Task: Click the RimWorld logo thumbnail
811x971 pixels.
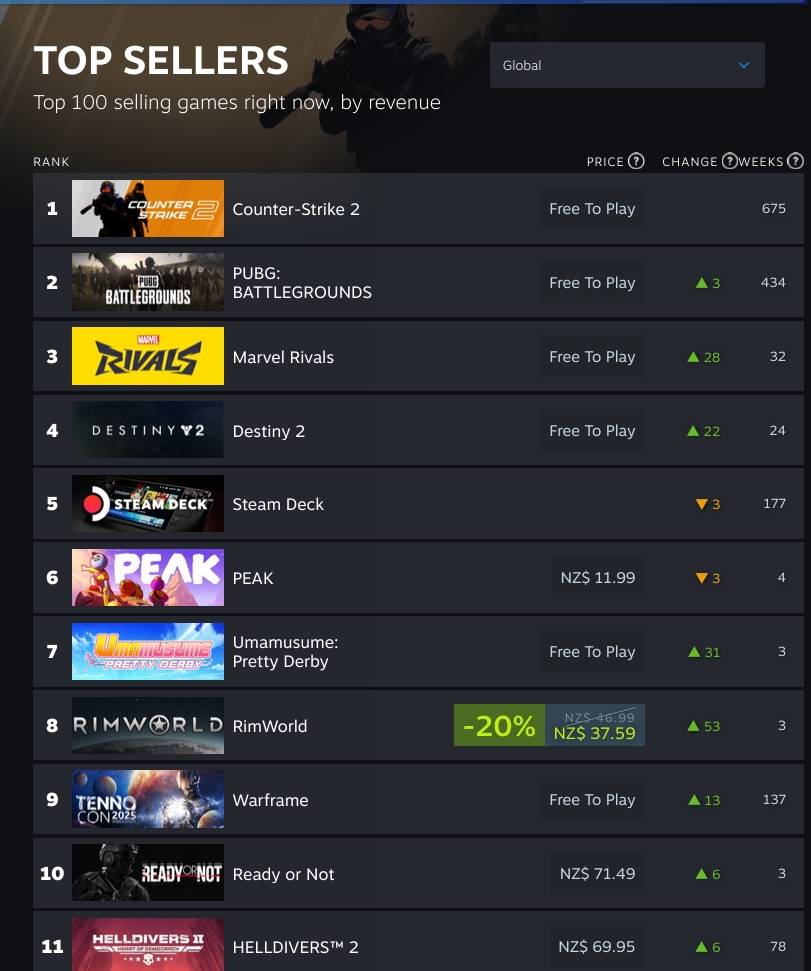Action: [x=148, y=725]
